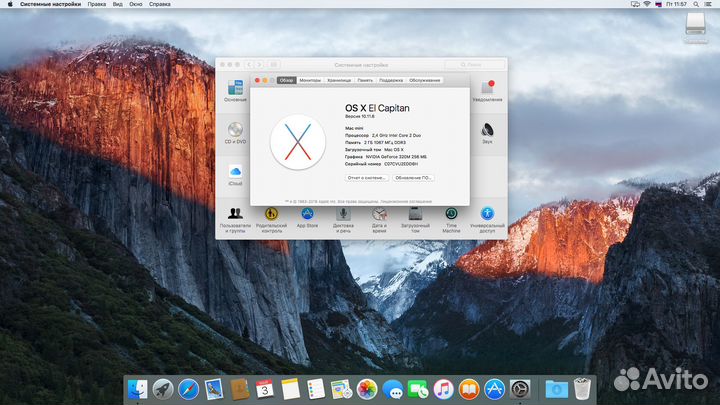Open the Справка menu
The width and height of the screenshot is (720, 405).
click(160, 4)
